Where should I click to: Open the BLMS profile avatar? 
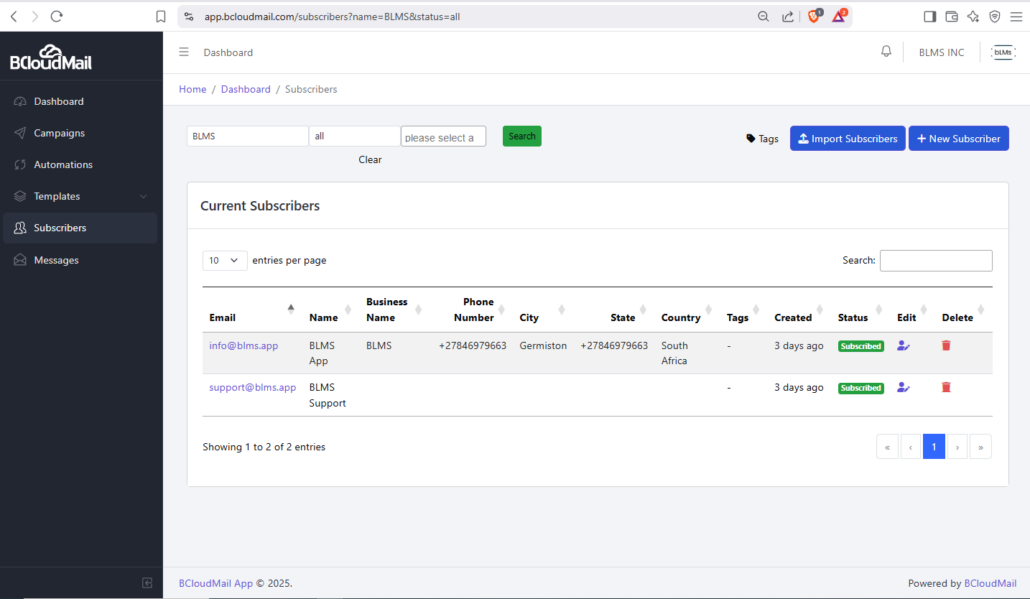click(x=1003, y=53)
